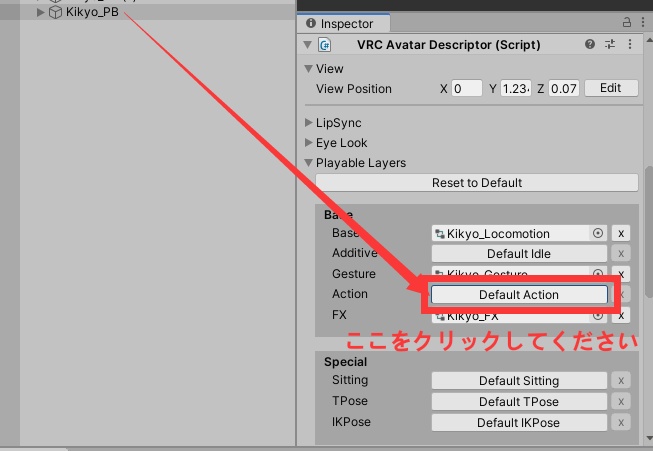
Task: Click the Inspector scroll up arrow
Action: click(x=649, y=40)
